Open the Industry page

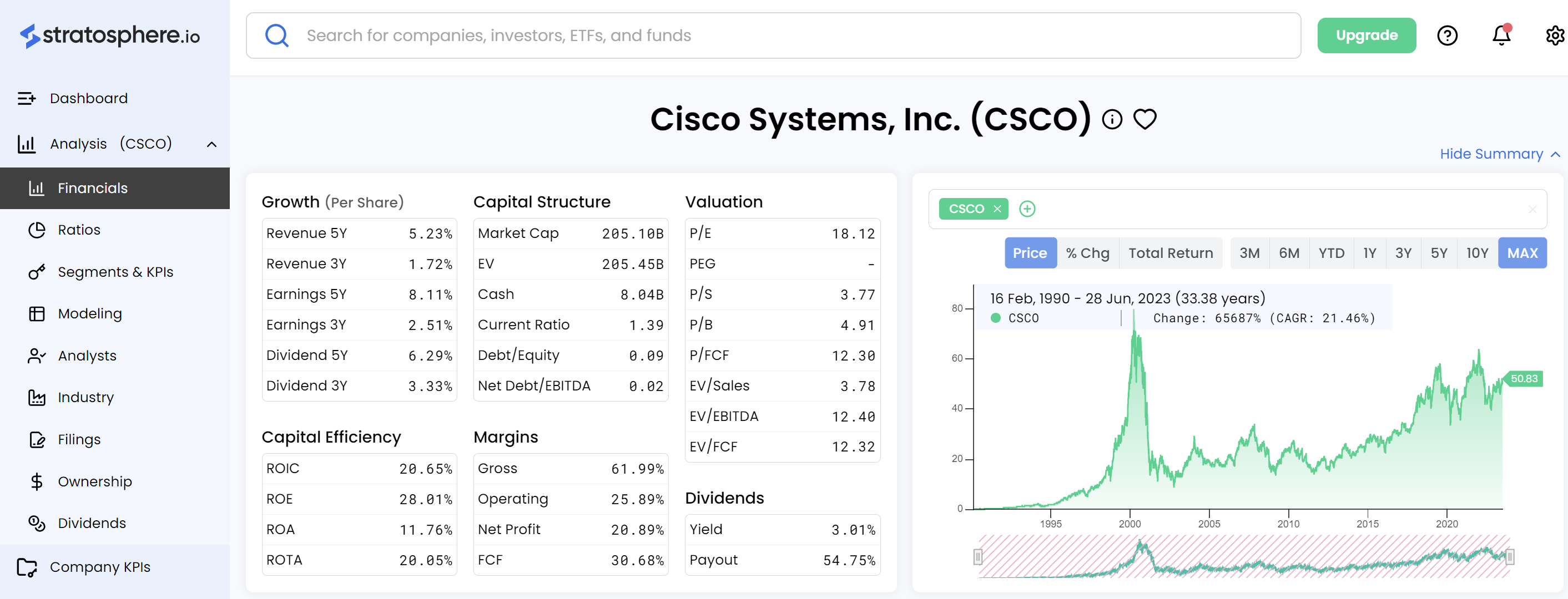coord(86,398)
